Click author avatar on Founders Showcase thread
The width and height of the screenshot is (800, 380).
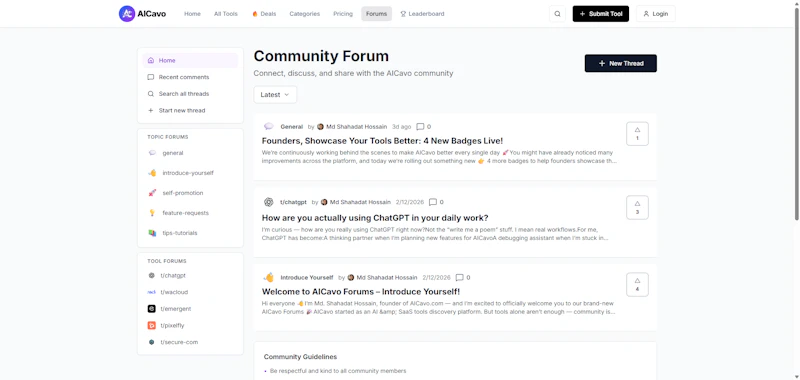(320, 126)
